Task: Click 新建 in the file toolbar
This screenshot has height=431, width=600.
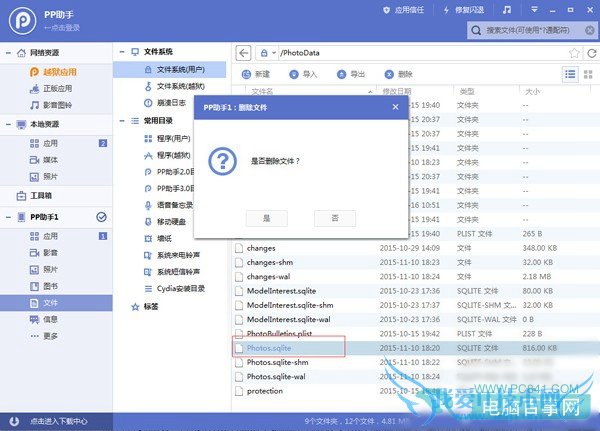Action: tap(256, 74)
